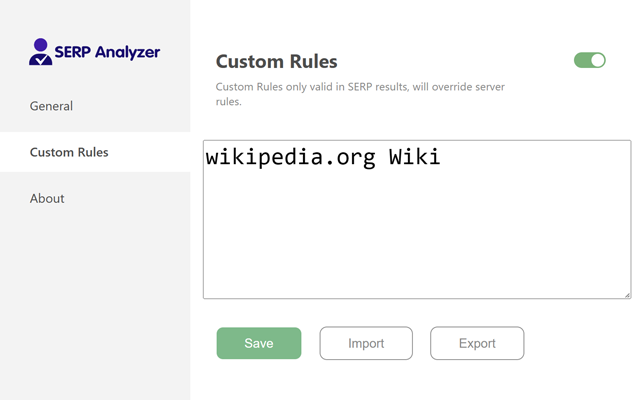
Task: Click the description about overriding server rules
Action: (360, 94)
